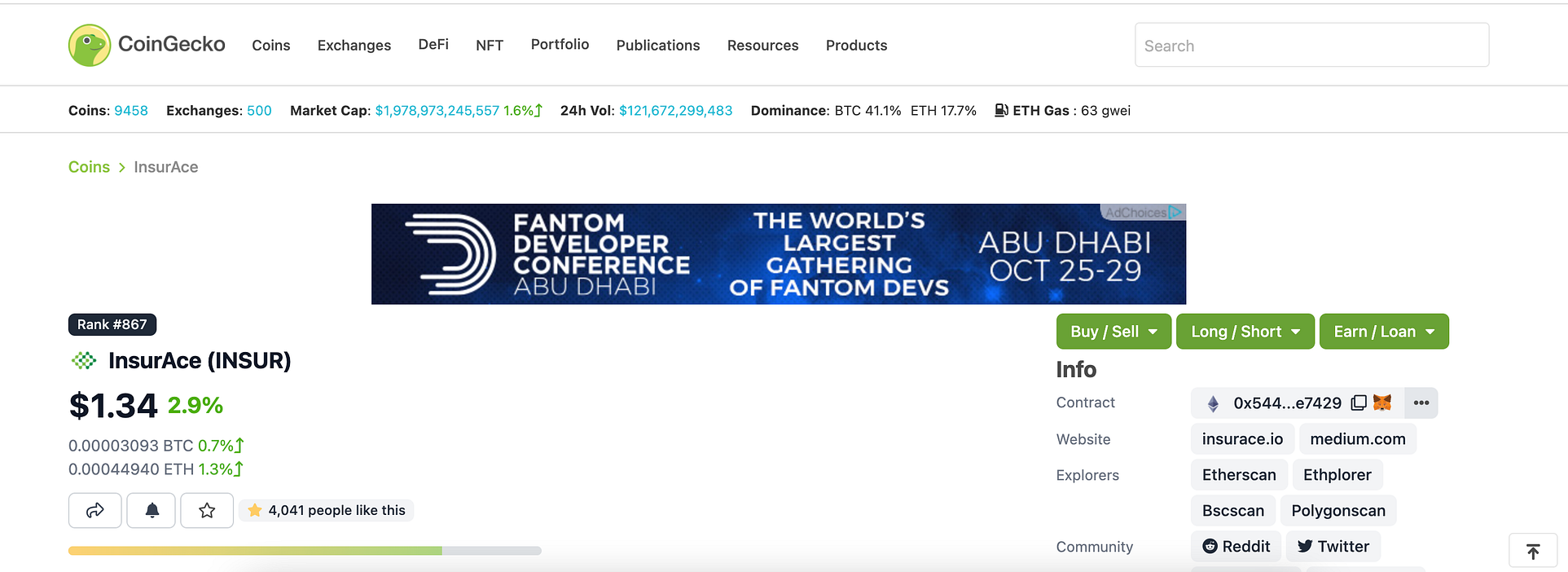Click the share arrow icon button

pos(95,510)
